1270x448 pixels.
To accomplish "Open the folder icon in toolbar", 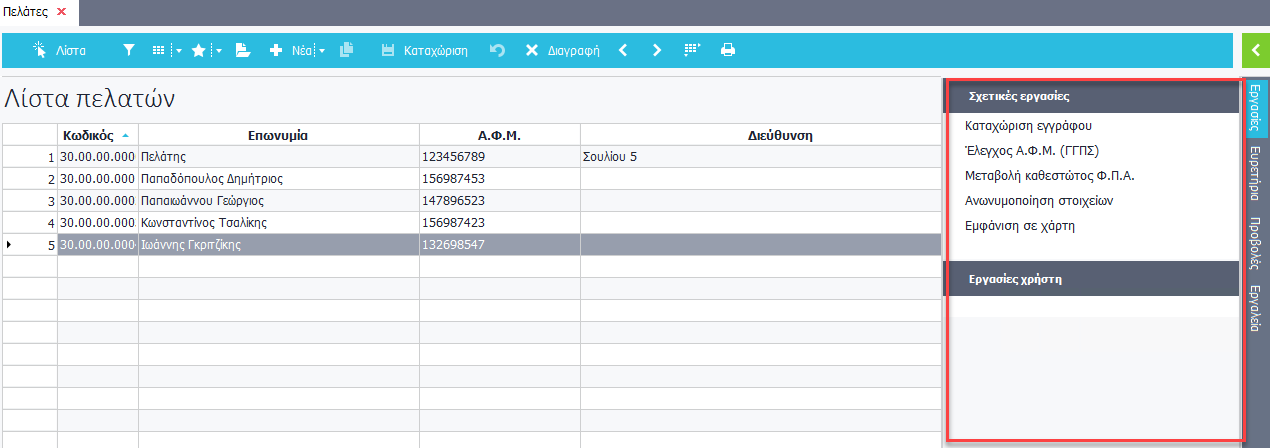I will pos(243,49).
